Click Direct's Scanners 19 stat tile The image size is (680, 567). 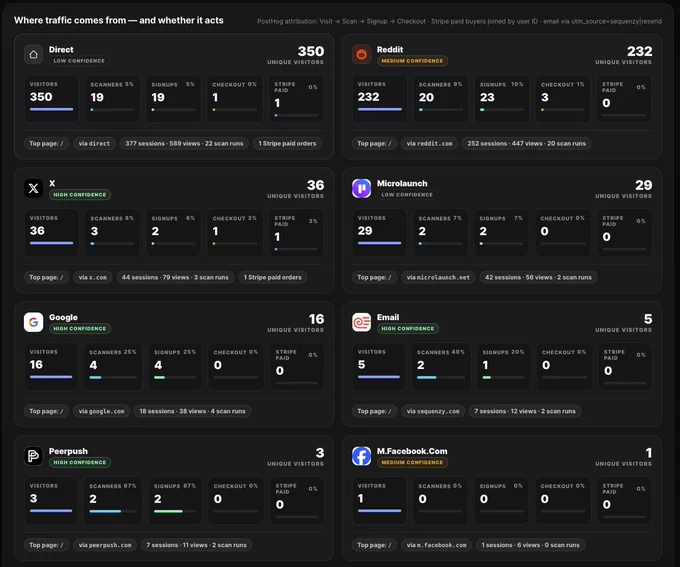click(112, 98)
